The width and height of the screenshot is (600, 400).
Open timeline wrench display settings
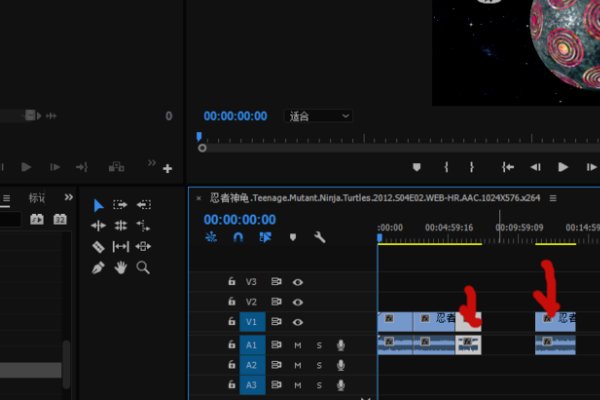pos(320,238)
